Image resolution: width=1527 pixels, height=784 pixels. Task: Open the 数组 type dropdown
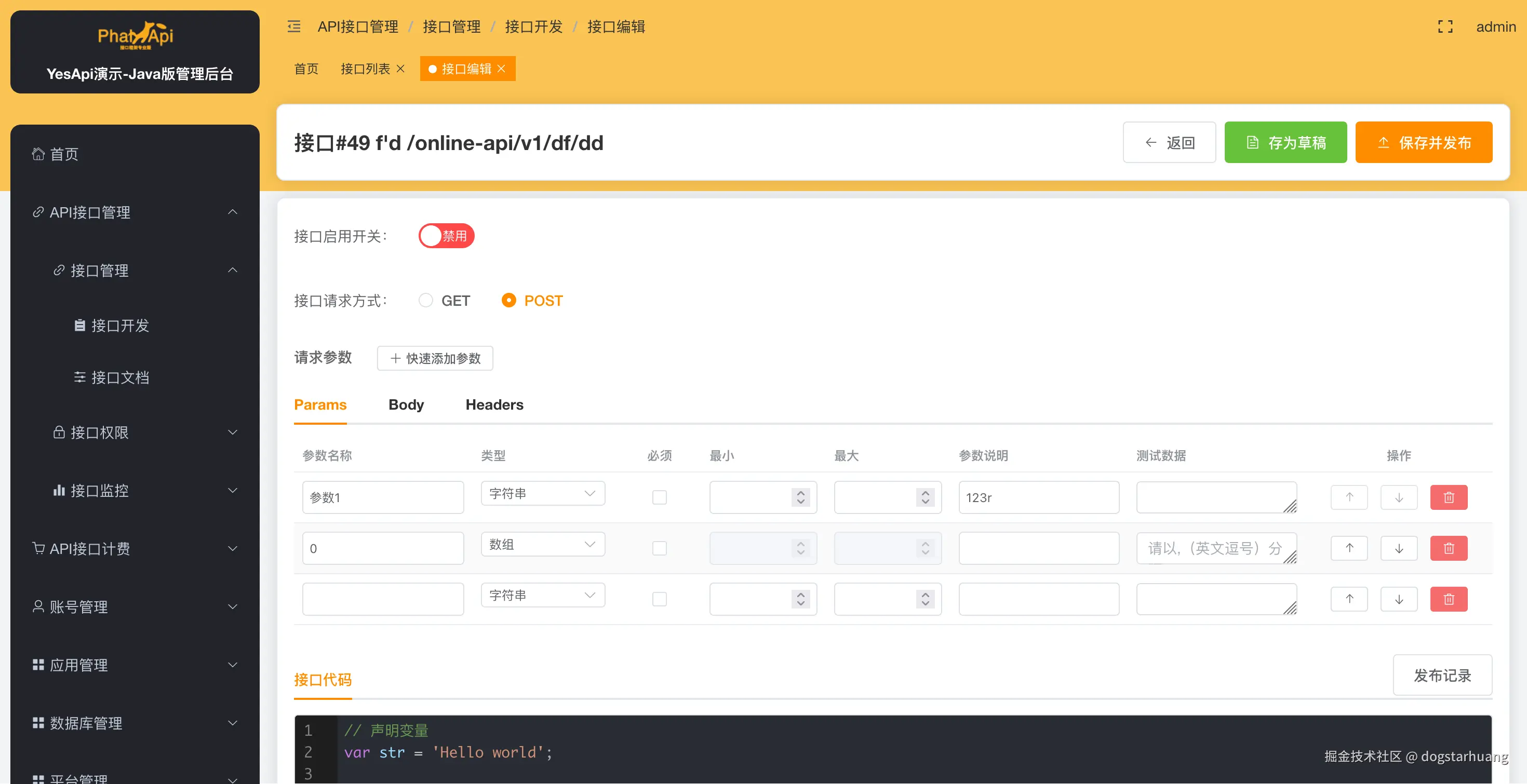coord(542,544)
